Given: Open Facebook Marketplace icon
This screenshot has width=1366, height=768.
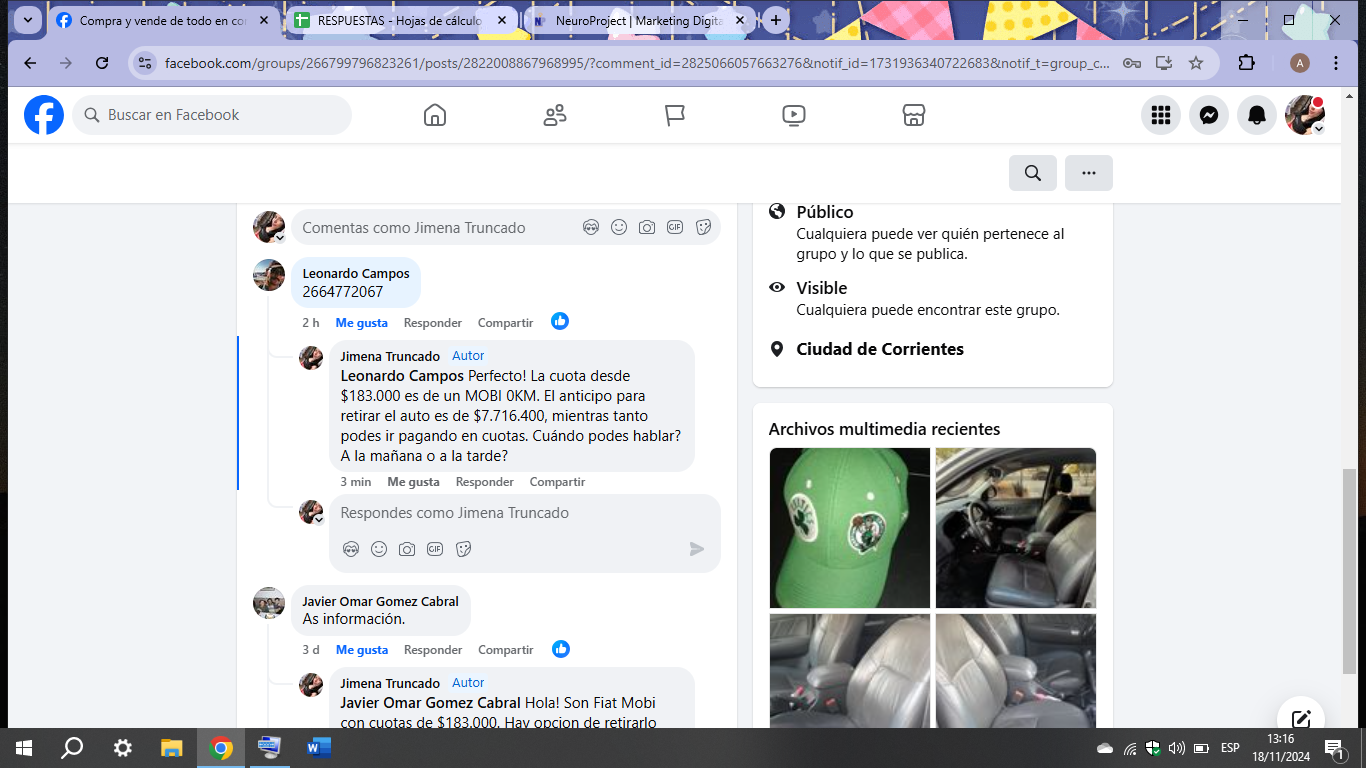Looking at the screenshot, I should pos(913,115).
